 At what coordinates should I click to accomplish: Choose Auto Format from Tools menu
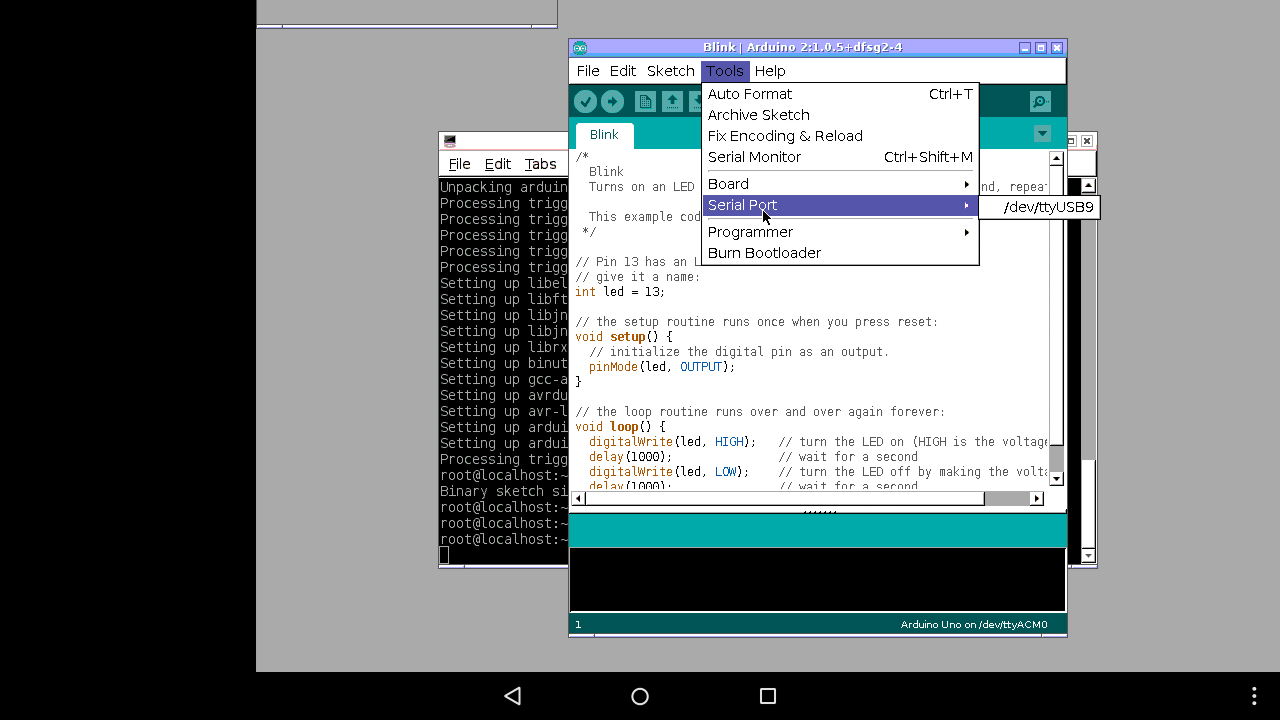coord(840,94)
